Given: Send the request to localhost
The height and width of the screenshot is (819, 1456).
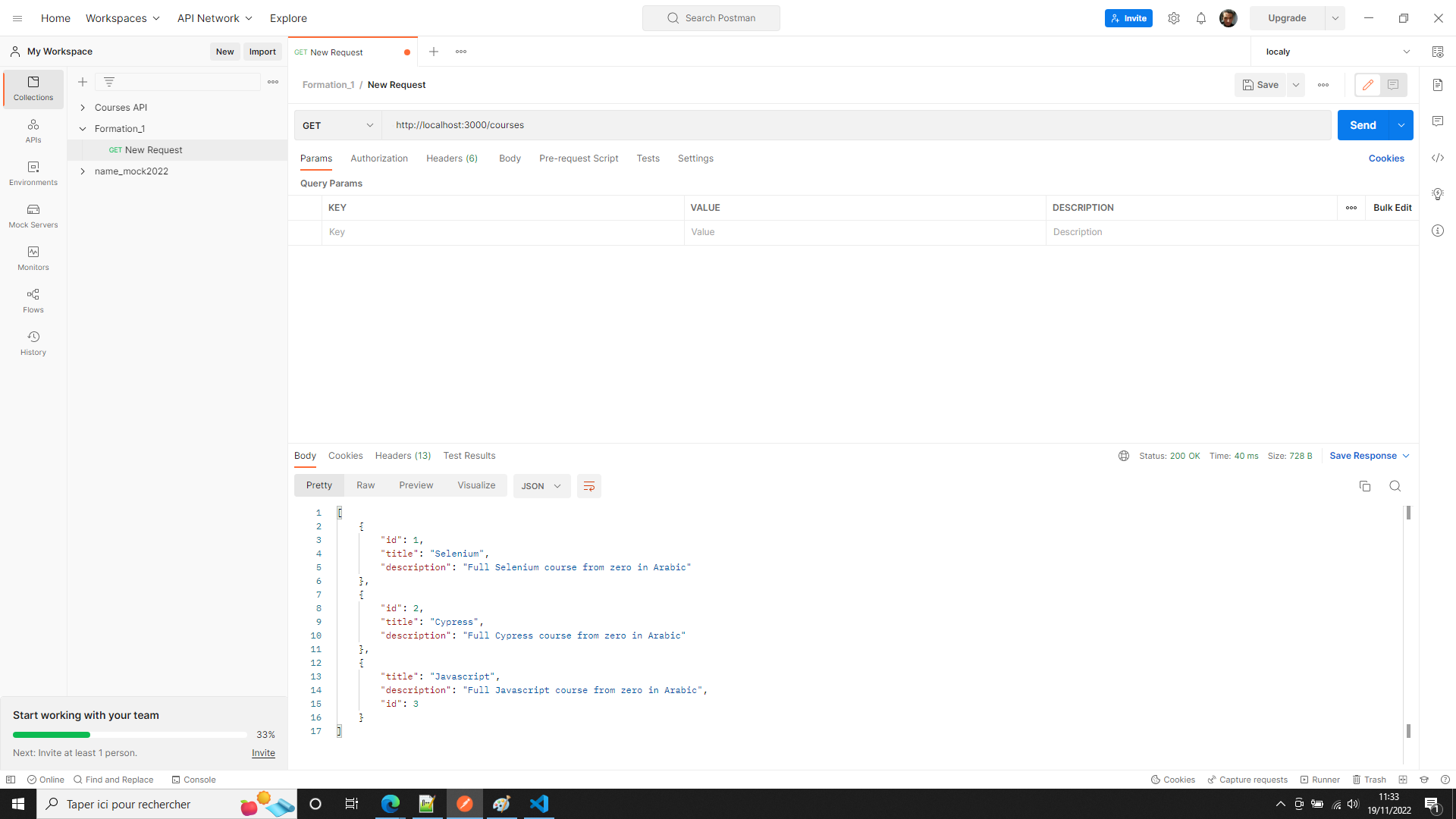Looking at the screenshot, I should coord(1362,125).
